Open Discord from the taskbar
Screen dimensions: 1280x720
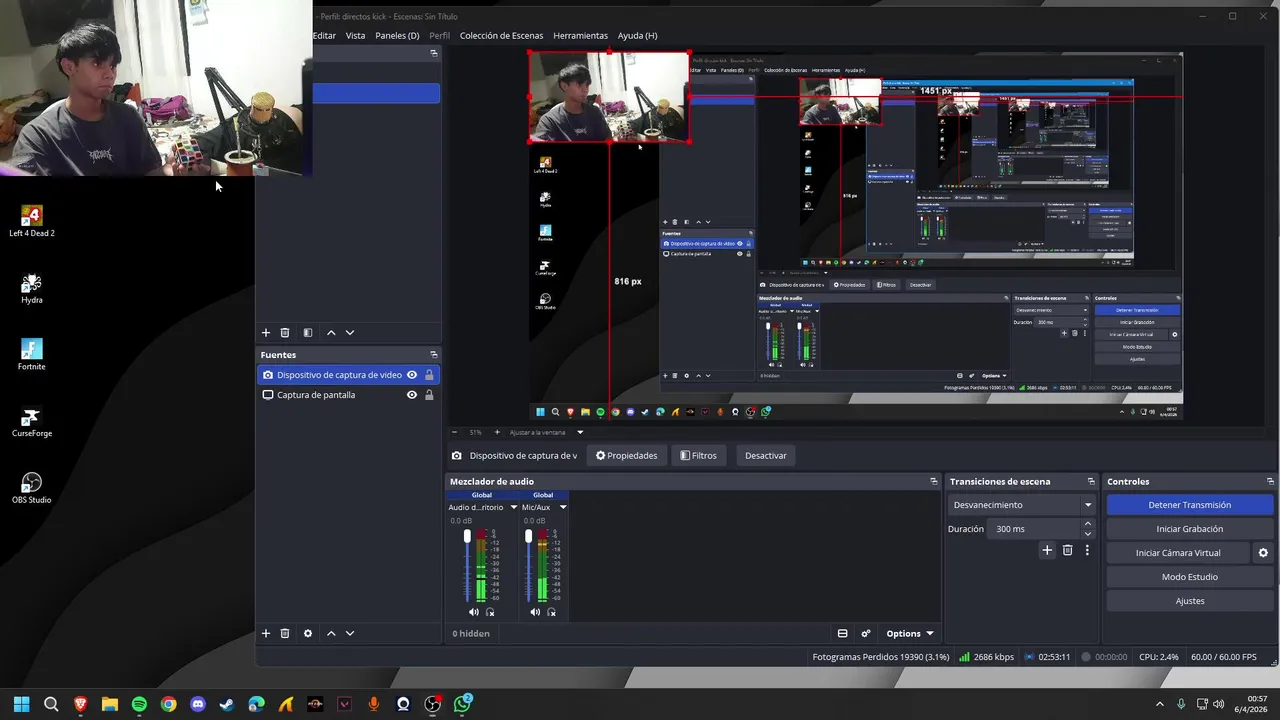198,704
